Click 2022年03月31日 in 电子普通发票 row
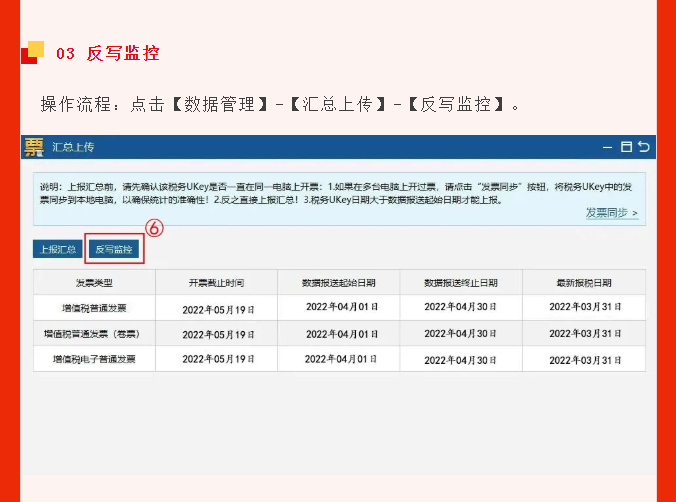Screen dimensions: 676x502 (585, 360)
